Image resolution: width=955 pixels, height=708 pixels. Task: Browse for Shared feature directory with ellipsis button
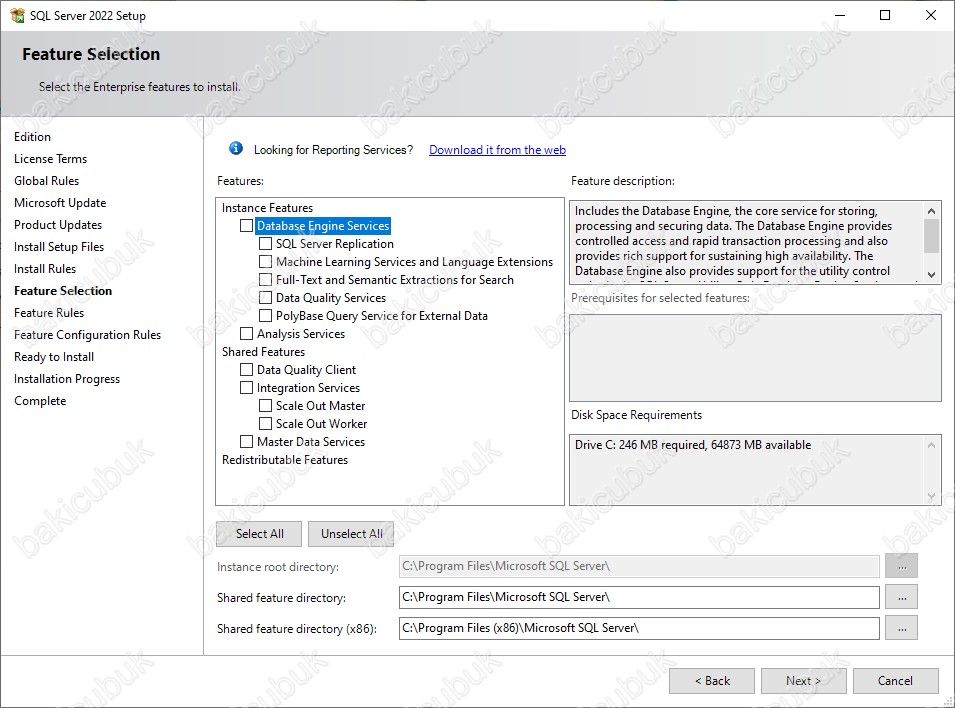(901, 597)
